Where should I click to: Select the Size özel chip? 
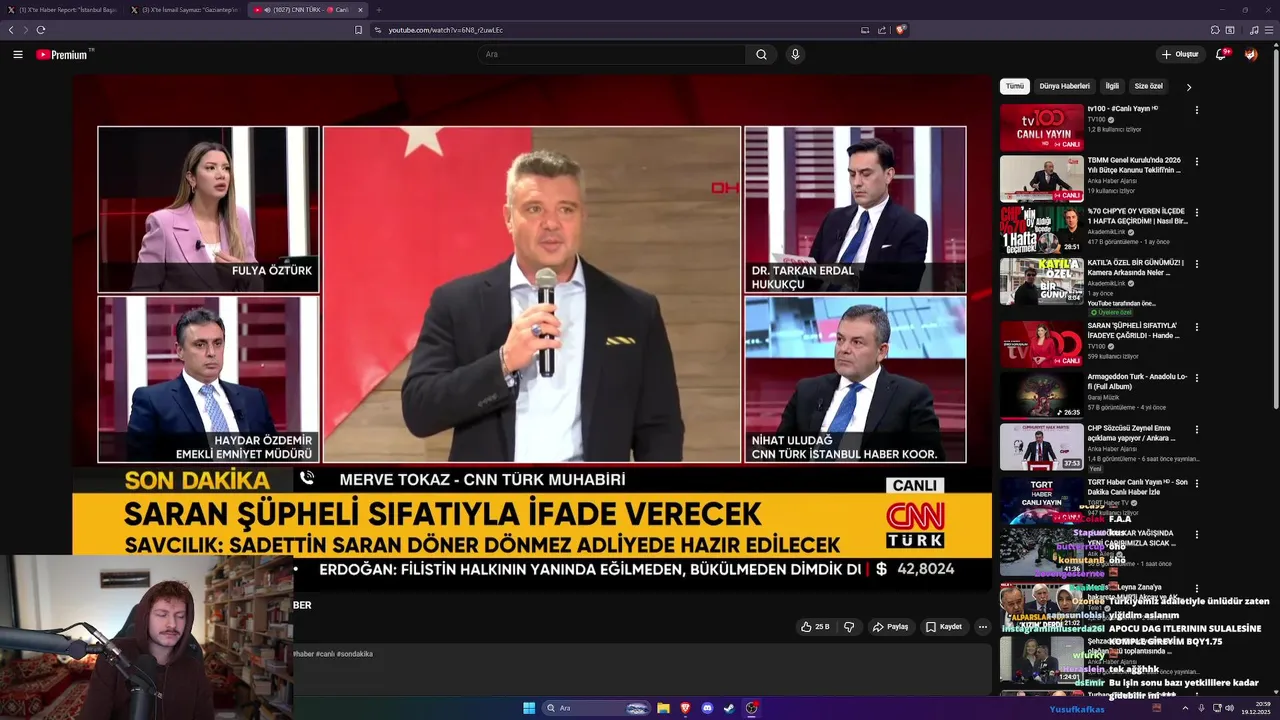point(1149,86)
